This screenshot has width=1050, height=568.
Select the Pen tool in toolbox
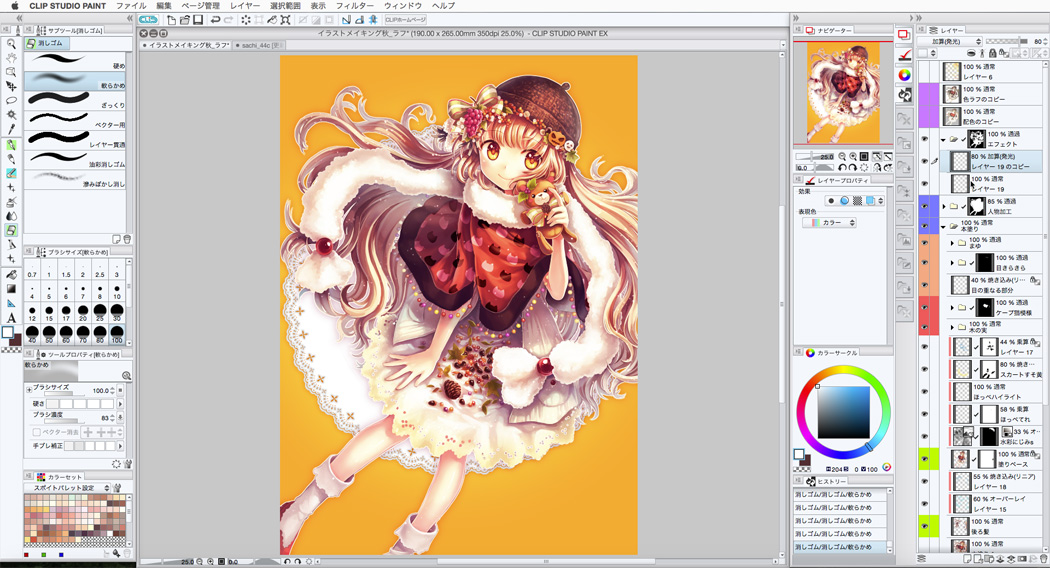pyautogui.click(x=11, y=145)
